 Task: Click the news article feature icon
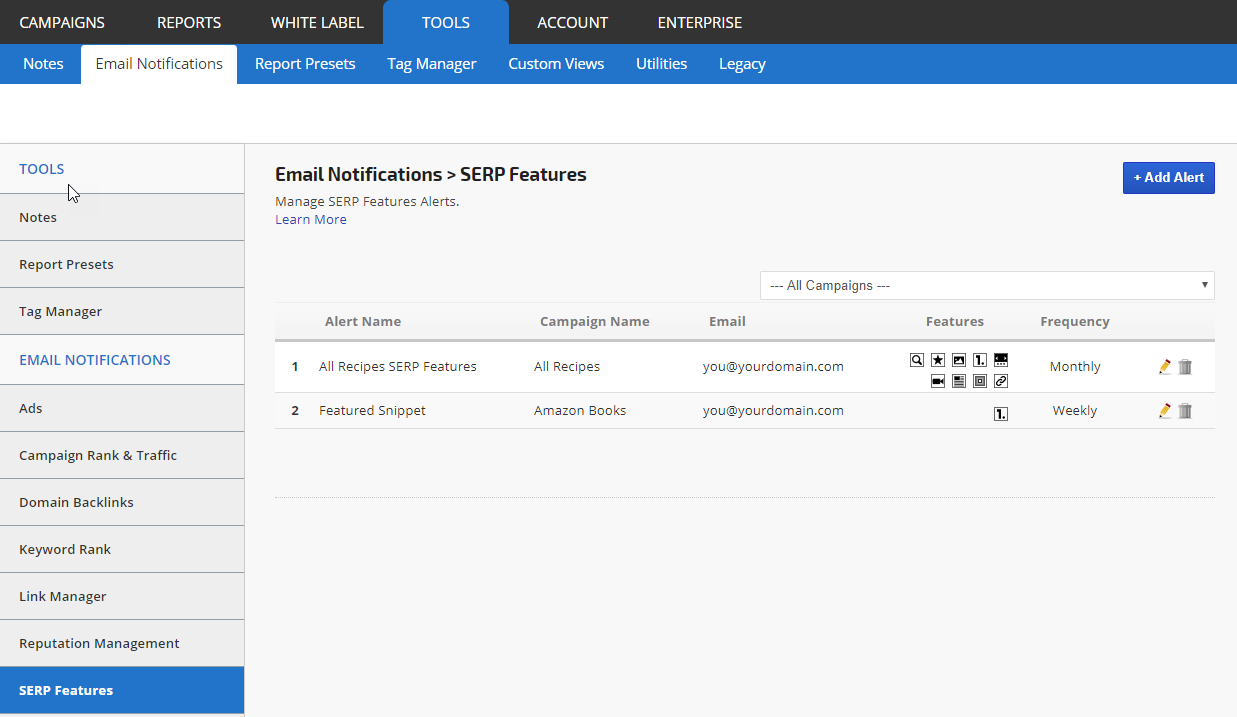tap(959, 381)
